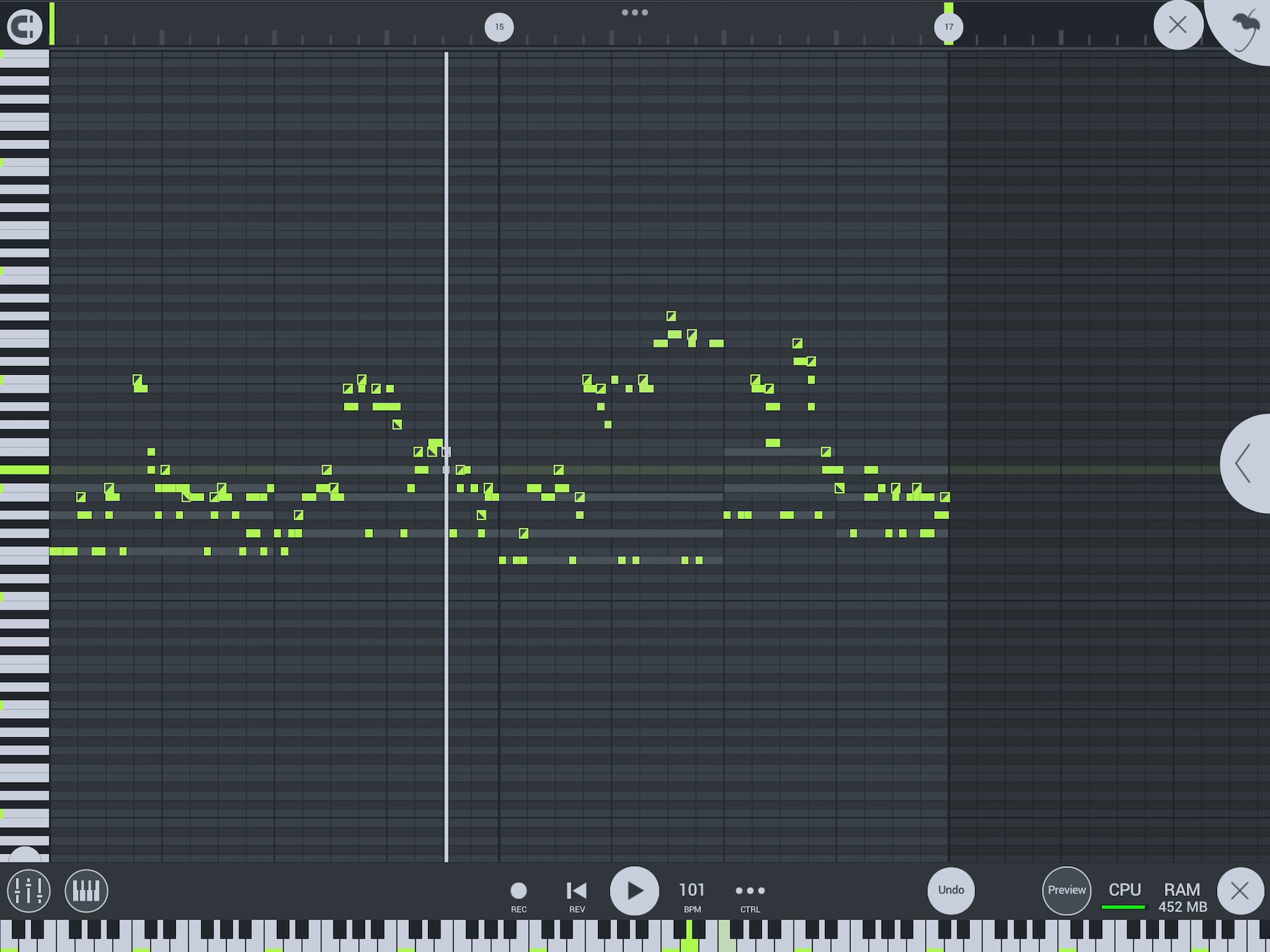Select timeline marker at position 17
The height and width of the screenshot is (952, 1270).
pos(948,25)
